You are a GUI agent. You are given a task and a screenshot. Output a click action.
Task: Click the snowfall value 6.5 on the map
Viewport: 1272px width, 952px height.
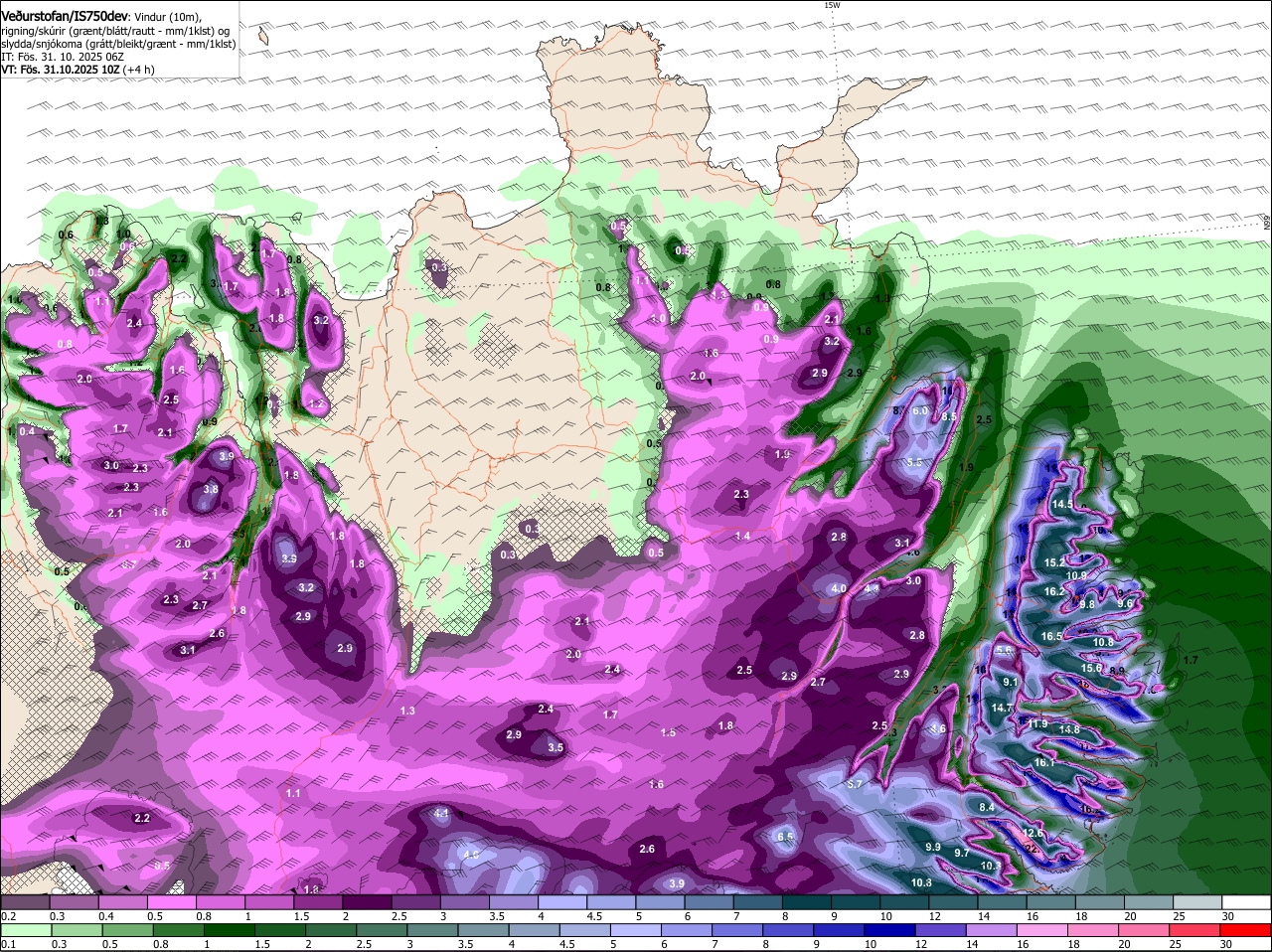(785, 837)
